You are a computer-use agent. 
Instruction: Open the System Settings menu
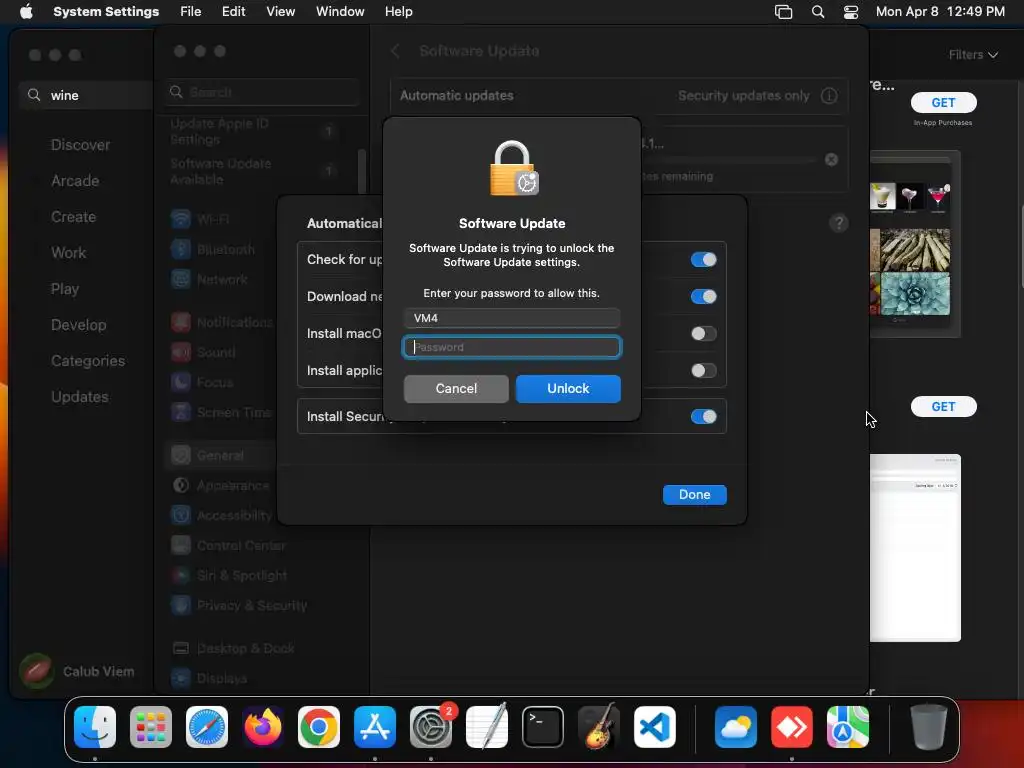point(106,12)
